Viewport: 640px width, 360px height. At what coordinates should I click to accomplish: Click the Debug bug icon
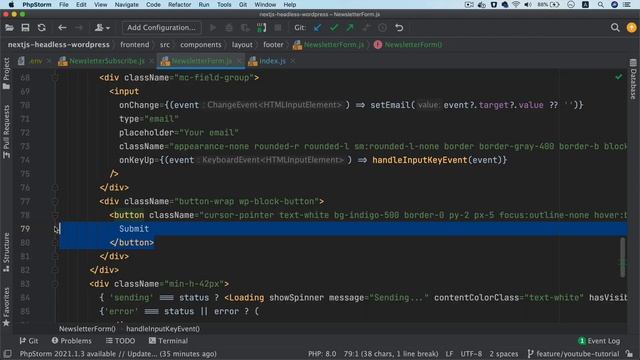[229, 28]
